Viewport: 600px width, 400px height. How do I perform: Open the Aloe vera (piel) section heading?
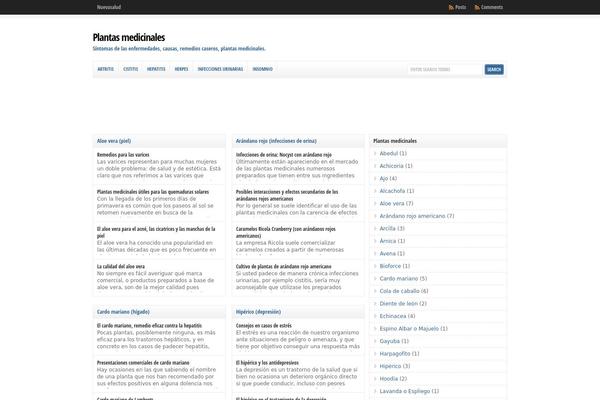pyautogui.click(x=114, y=141)
